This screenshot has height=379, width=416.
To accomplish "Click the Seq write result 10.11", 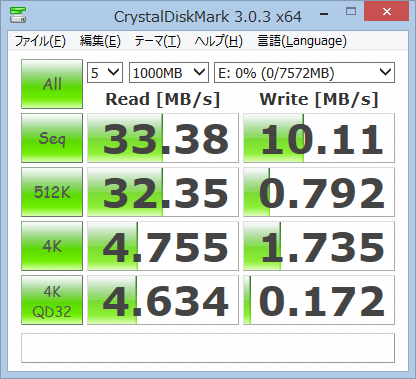I will (319, 138).
